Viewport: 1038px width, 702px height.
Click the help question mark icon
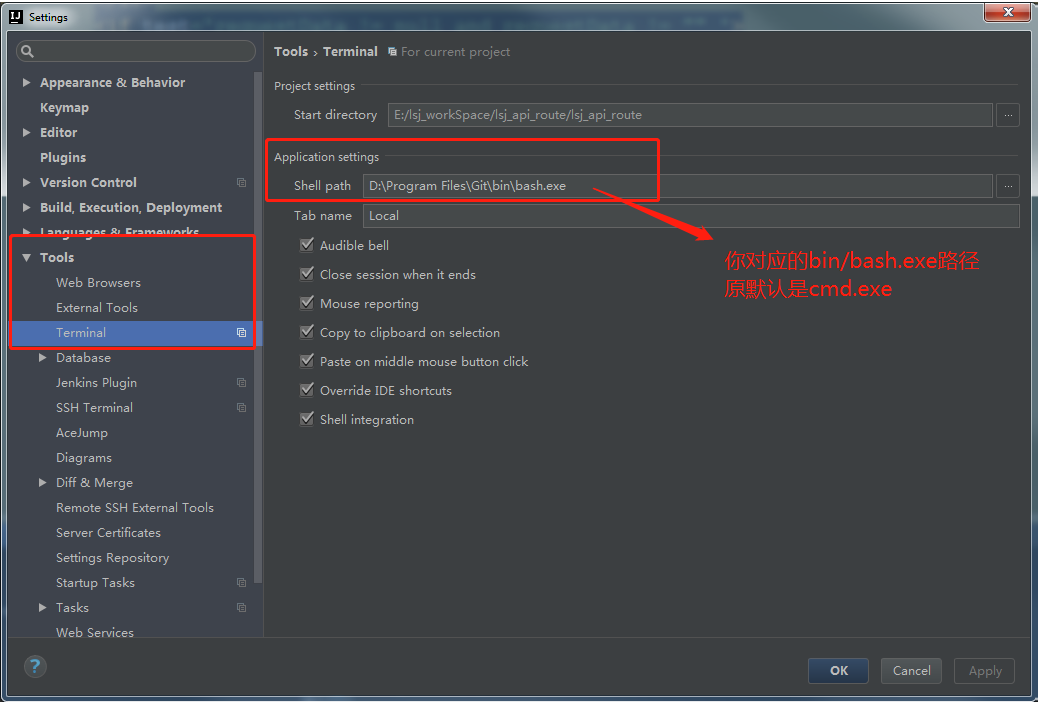(x=34, y=666)
